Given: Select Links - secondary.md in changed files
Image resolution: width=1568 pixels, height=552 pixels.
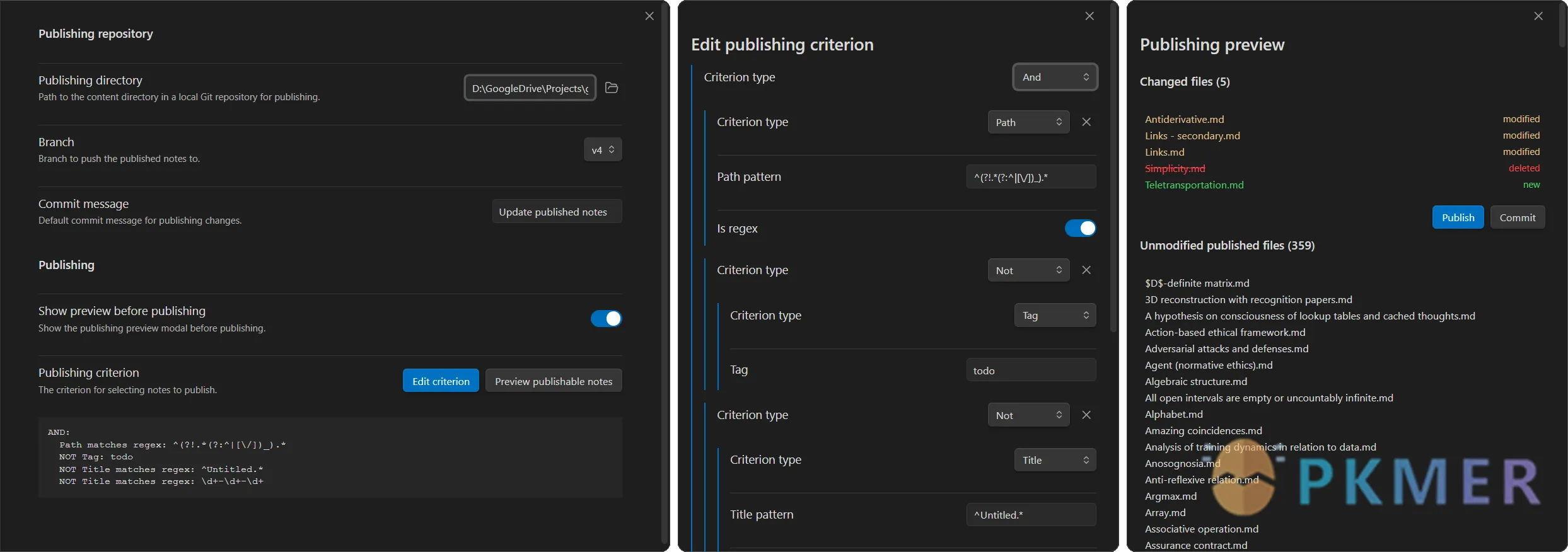Looking at the screenshot, I should [x=1192, y=135].
